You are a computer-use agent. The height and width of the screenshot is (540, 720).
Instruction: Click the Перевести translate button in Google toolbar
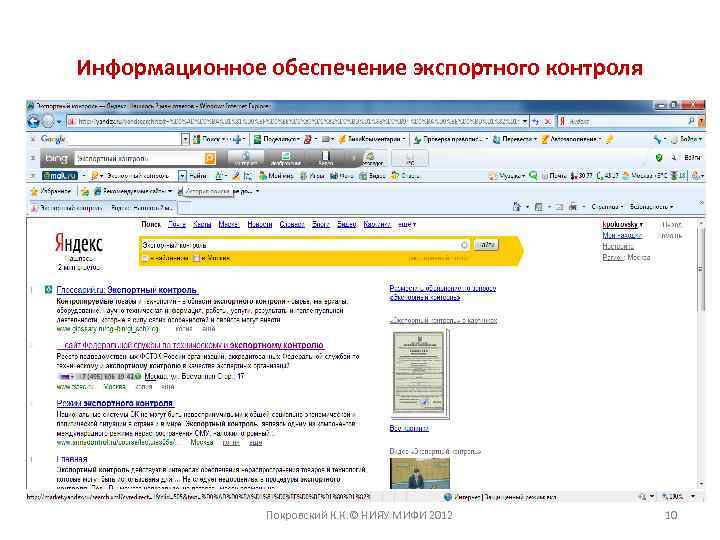pos(515,139)
